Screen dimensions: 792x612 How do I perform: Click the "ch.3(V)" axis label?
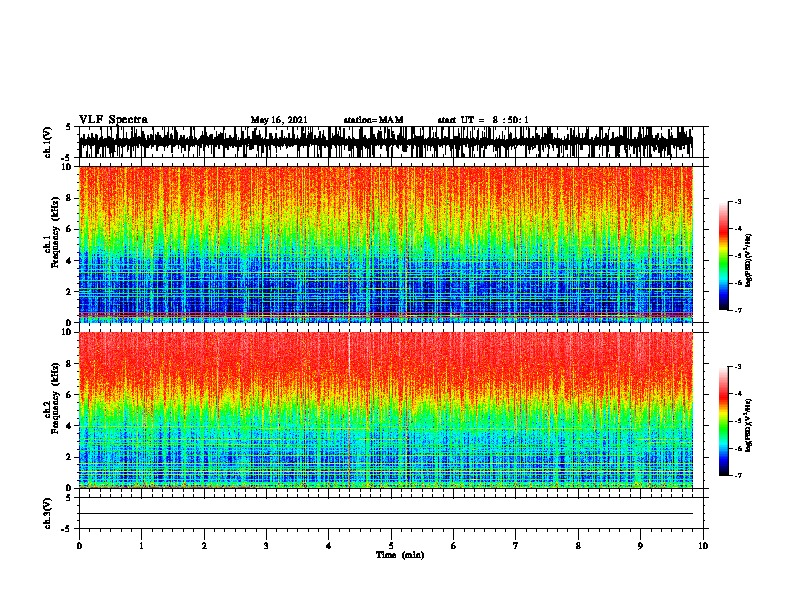(48, 513)
